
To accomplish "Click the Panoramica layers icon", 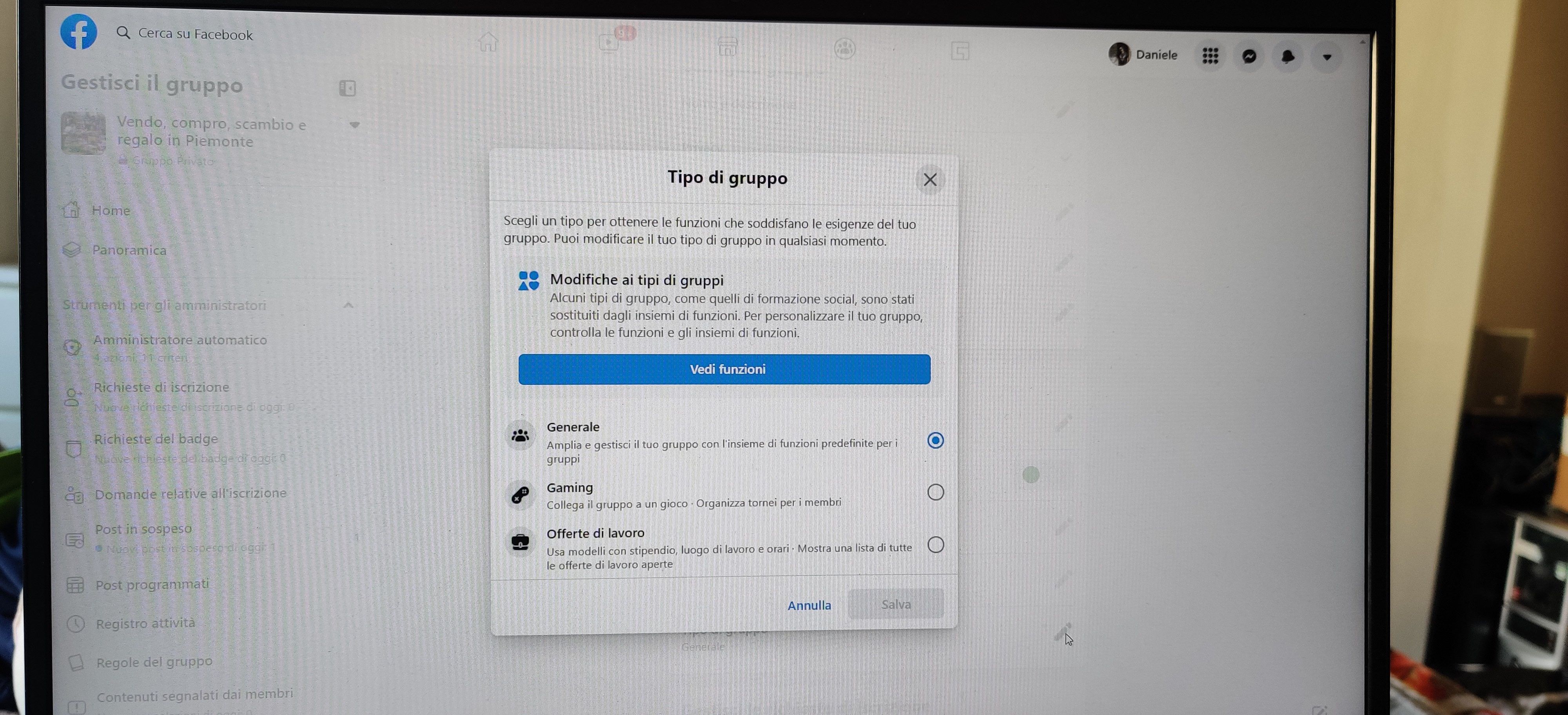I will 71,250.
